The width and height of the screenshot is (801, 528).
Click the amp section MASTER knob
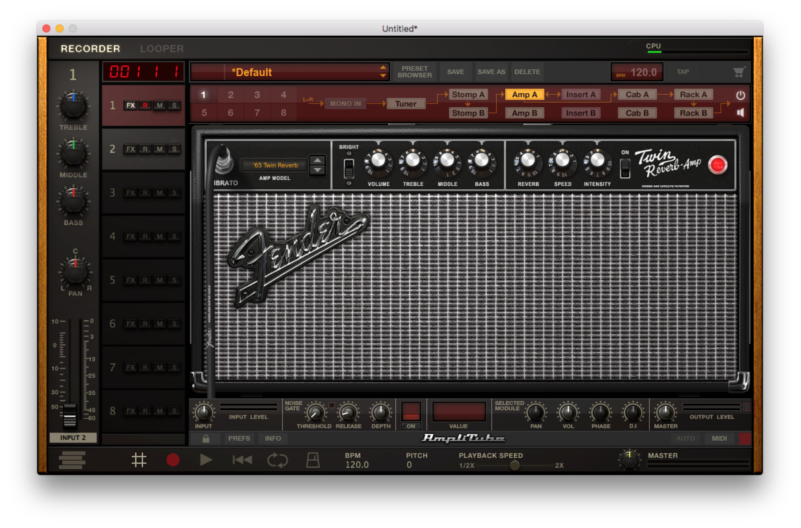click(665, 412)
